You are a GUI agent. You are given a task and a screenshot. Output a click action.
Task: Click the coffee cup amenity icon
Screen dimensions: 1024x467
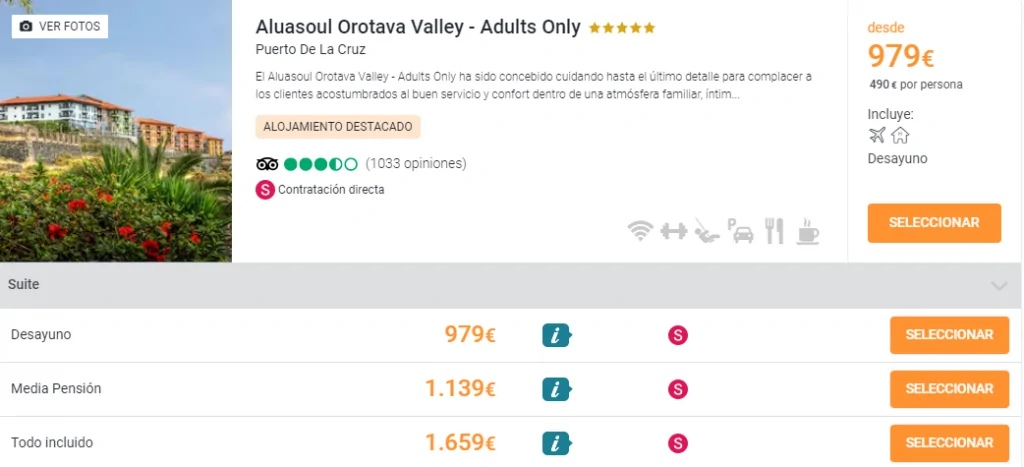807,231
